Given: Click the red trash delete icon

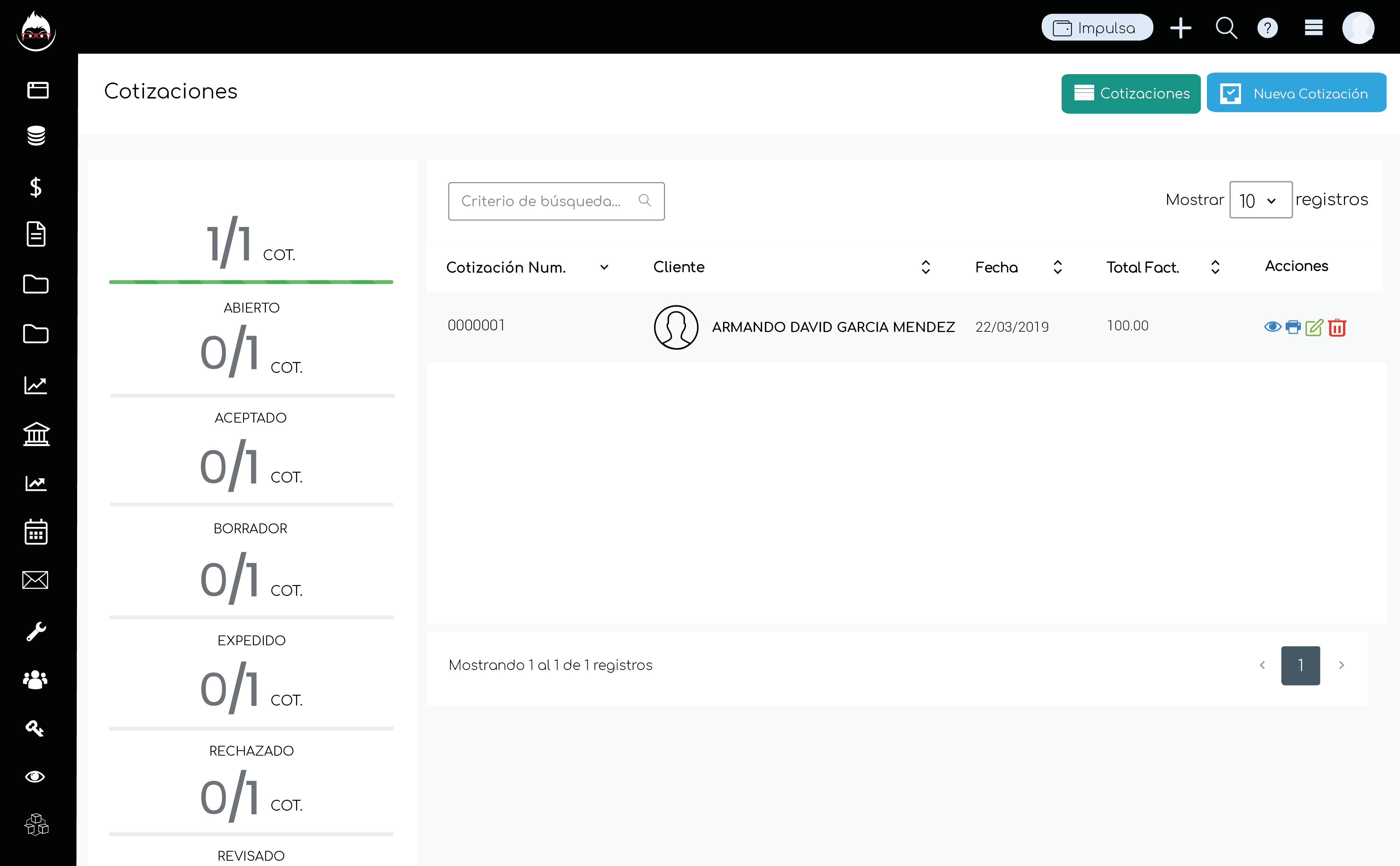Looking at the screenshot, I should click(1336, 327).
